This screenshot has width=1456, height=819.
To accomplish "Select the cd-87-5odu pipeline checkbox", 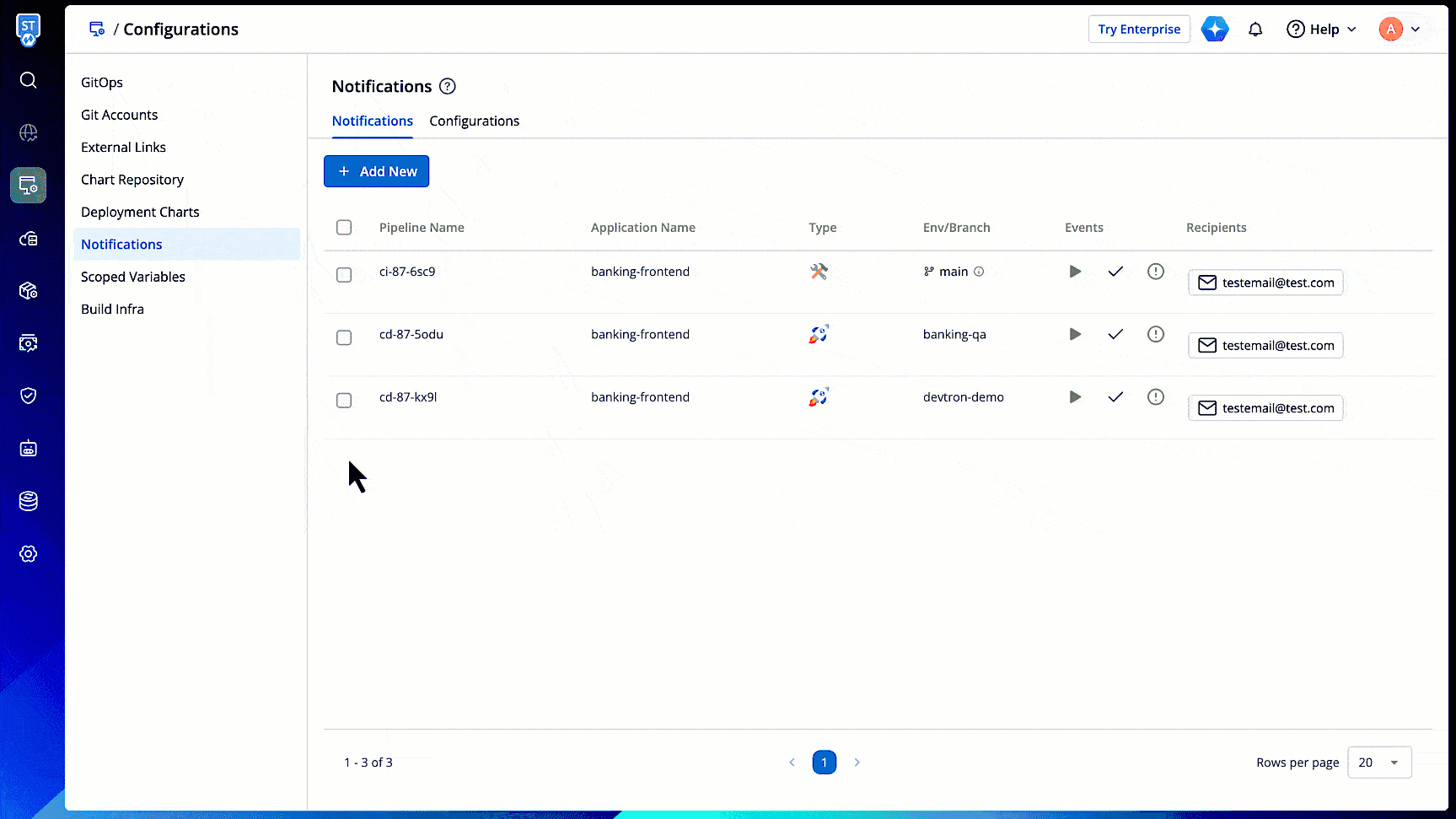I will coord(344,337).
